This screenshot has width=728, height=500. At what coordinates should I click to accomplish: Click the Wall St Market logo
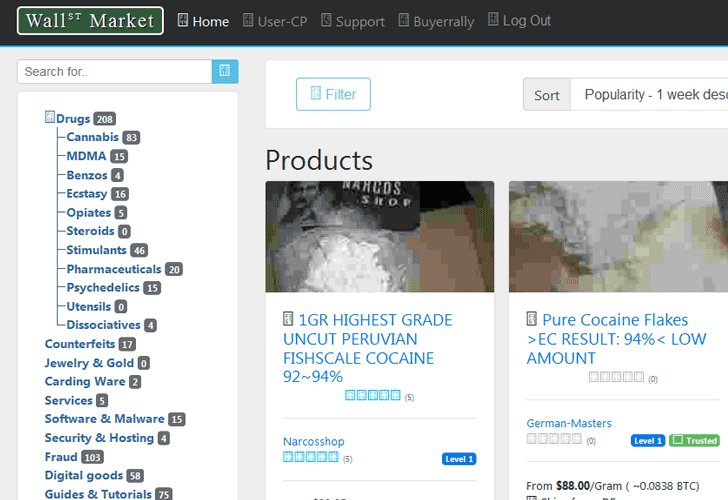tap(90, 20)
